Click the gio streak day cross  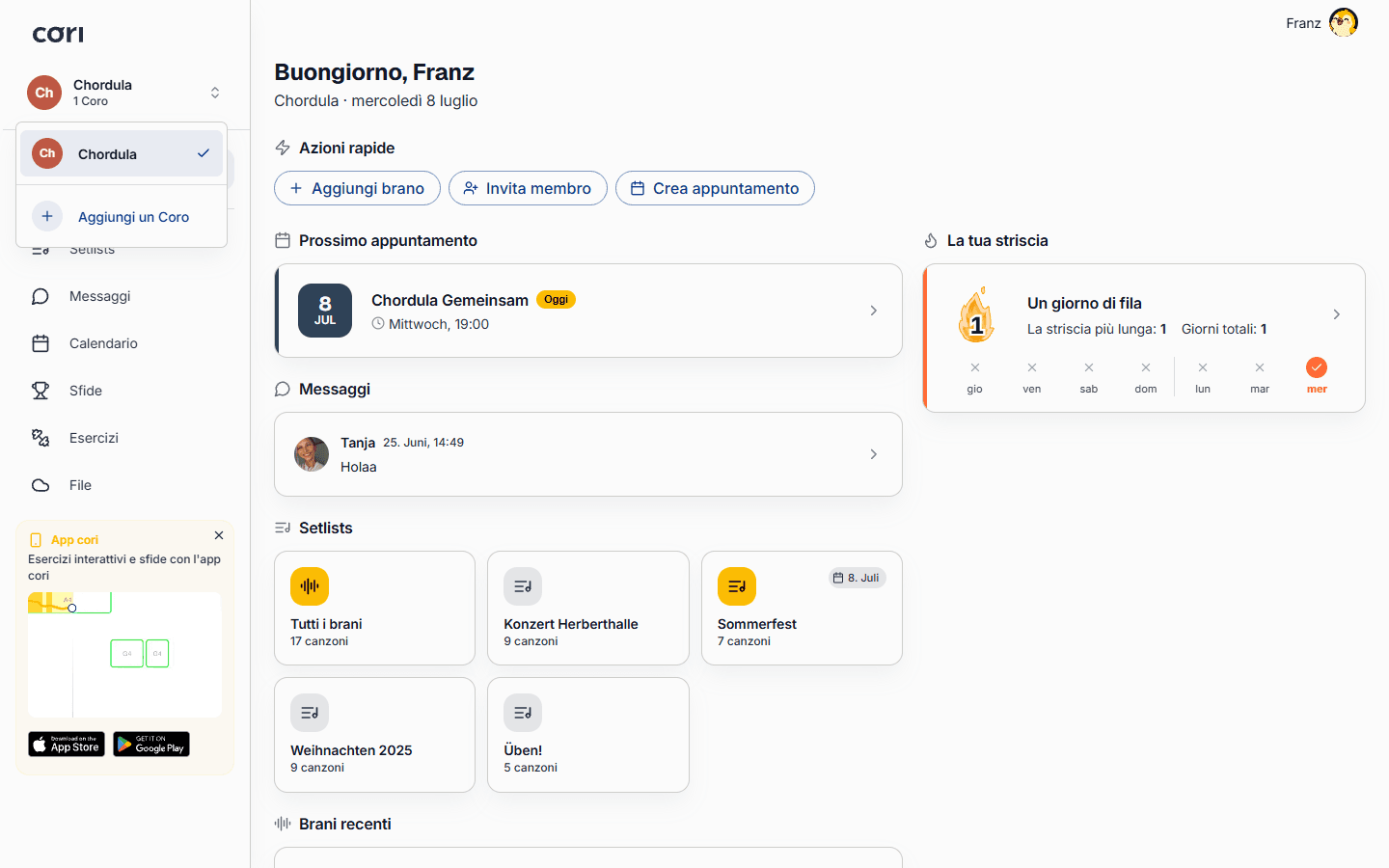[975, 367]
